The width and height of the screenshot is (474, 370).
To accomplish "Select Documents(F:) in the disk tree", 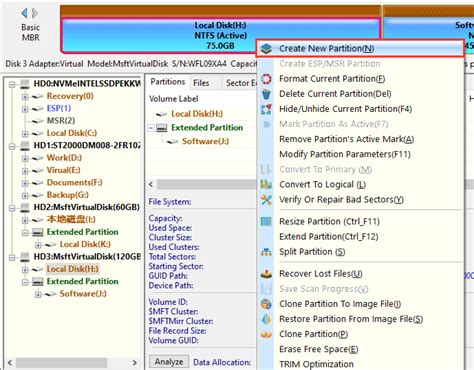I will click(74, 183).
